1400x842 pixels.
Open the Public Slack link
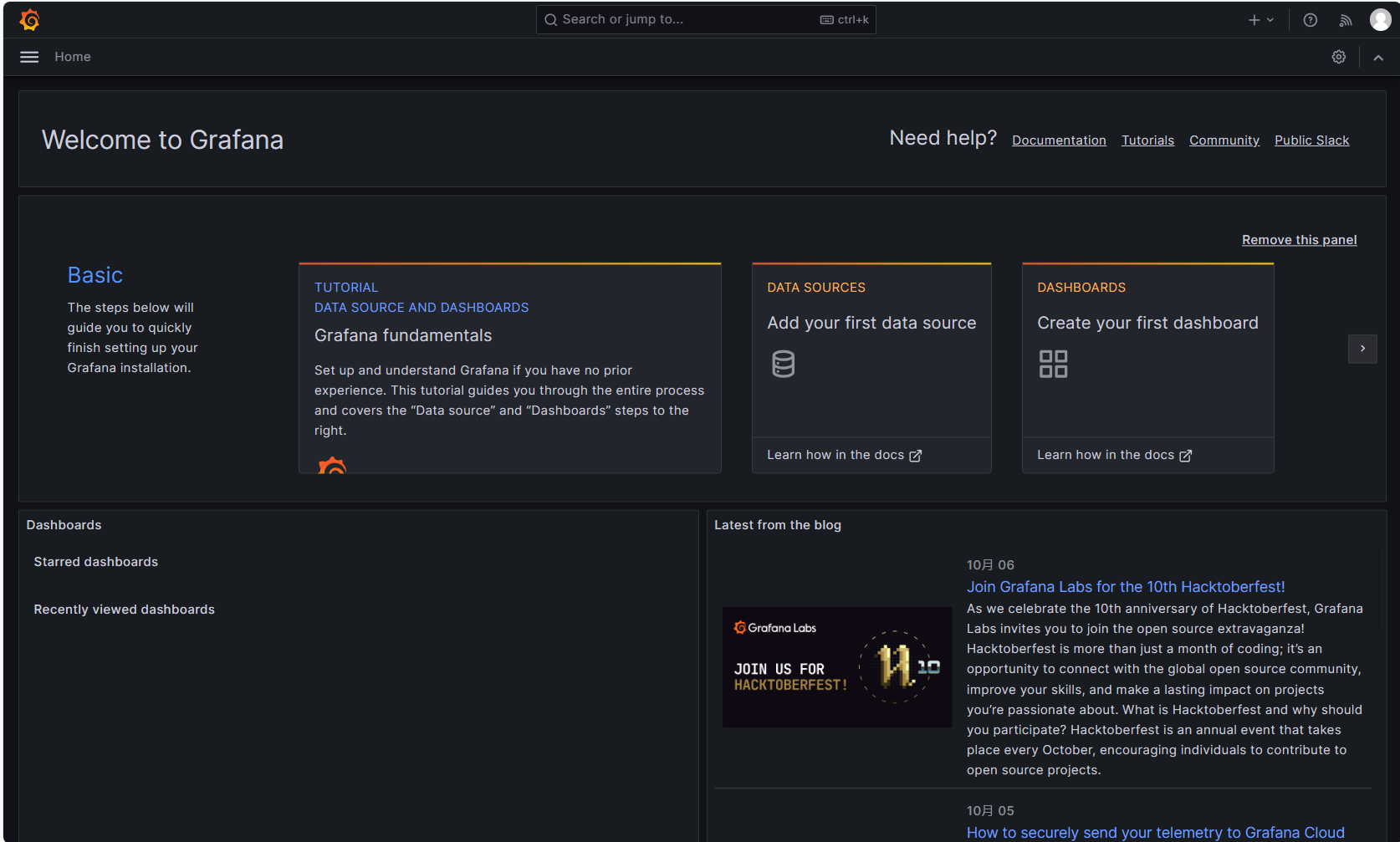tap(1311, 140)
